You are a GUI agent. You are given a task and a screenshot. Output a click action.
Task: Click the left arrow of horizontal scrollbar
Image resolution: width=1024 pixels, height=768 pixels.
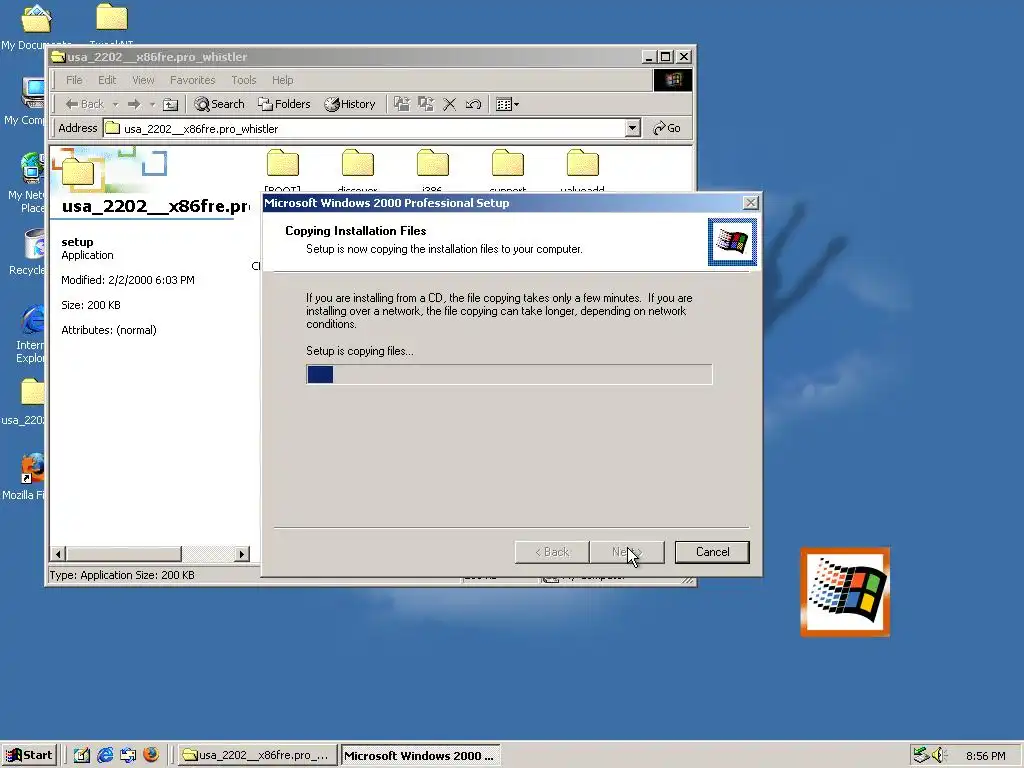tap(58, 554)
